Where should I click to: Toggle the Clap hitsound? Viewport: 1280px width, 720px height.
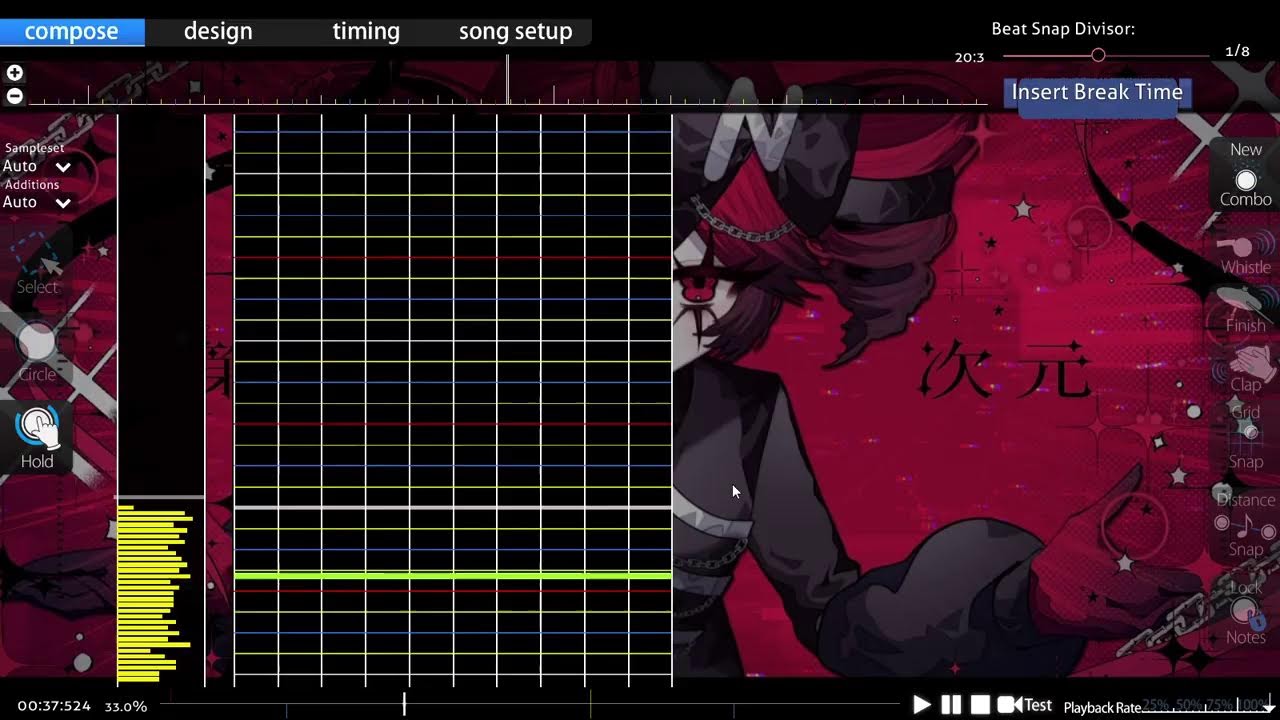pyautogui.click(x=1245, y=369)
